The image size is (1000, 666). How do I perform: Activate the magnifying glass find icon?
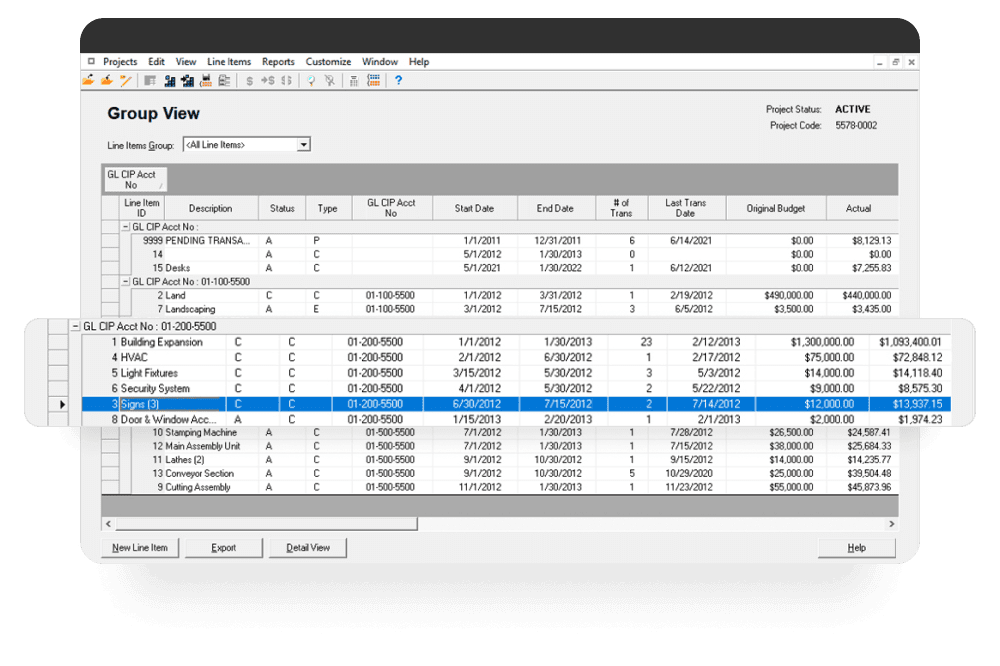[x=310, y=80]
